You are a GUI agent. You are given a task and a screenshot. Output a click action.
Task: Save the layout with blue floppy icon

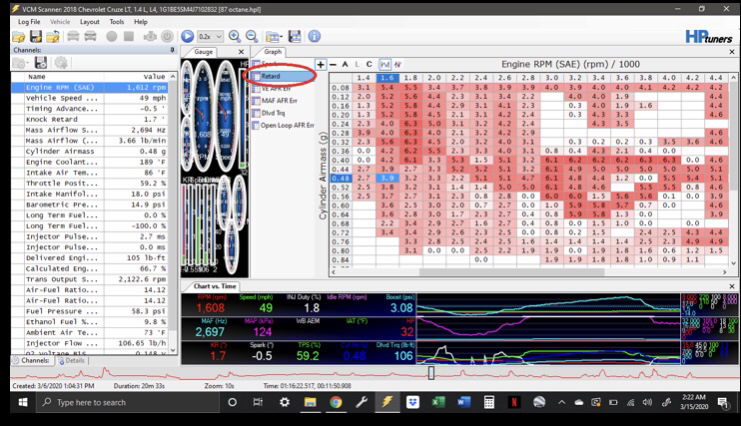point(295,36)
